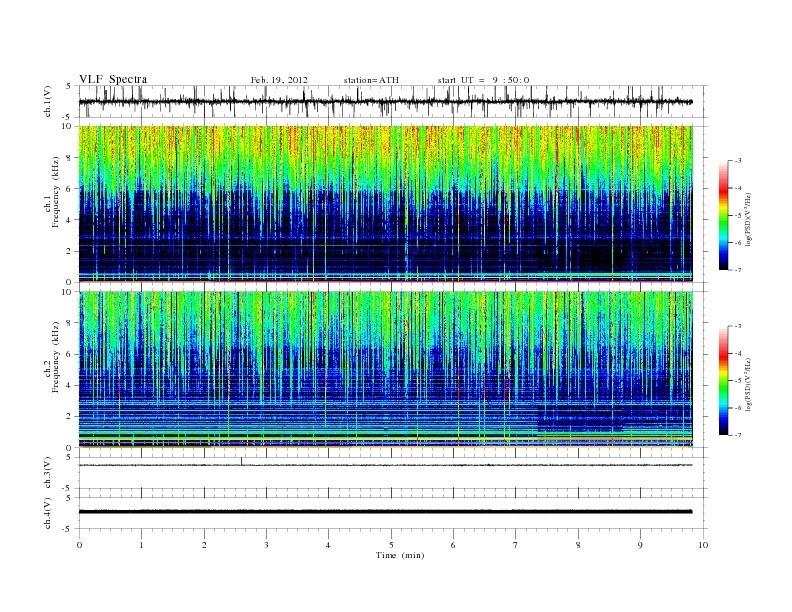Click the ch.1 voltage waveform trace
Image resolution: width=792 pixels, height=612 pixels.
click(385, 101)
